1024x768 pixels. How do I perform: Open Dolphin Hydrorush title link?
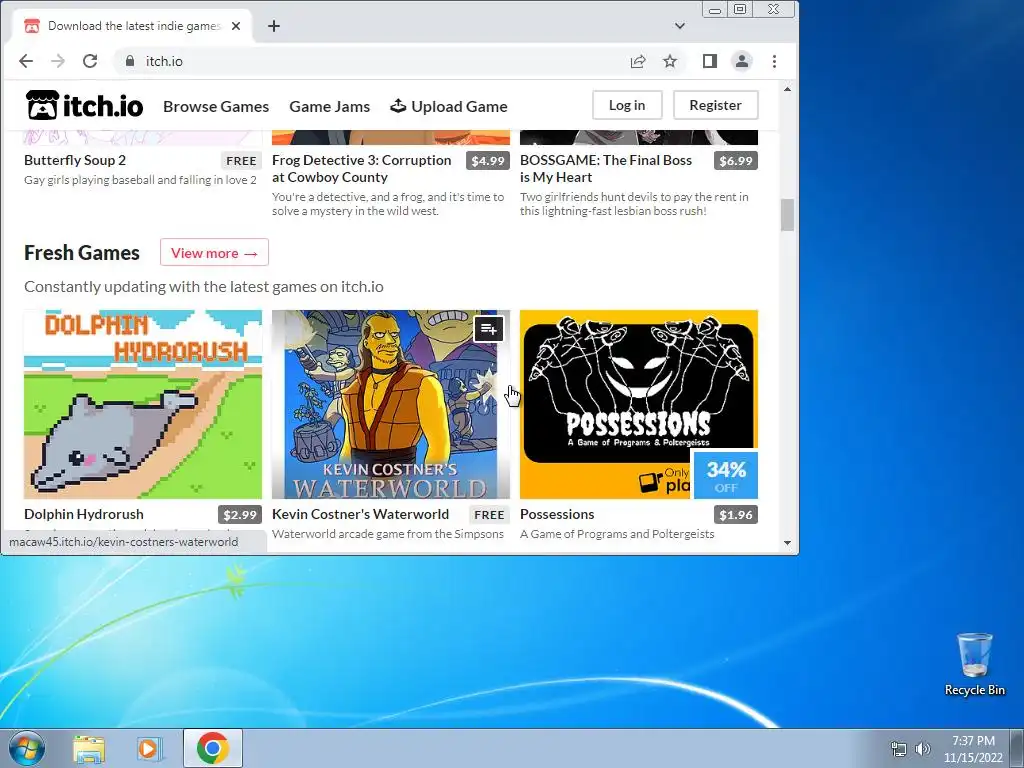pos(84,514)
